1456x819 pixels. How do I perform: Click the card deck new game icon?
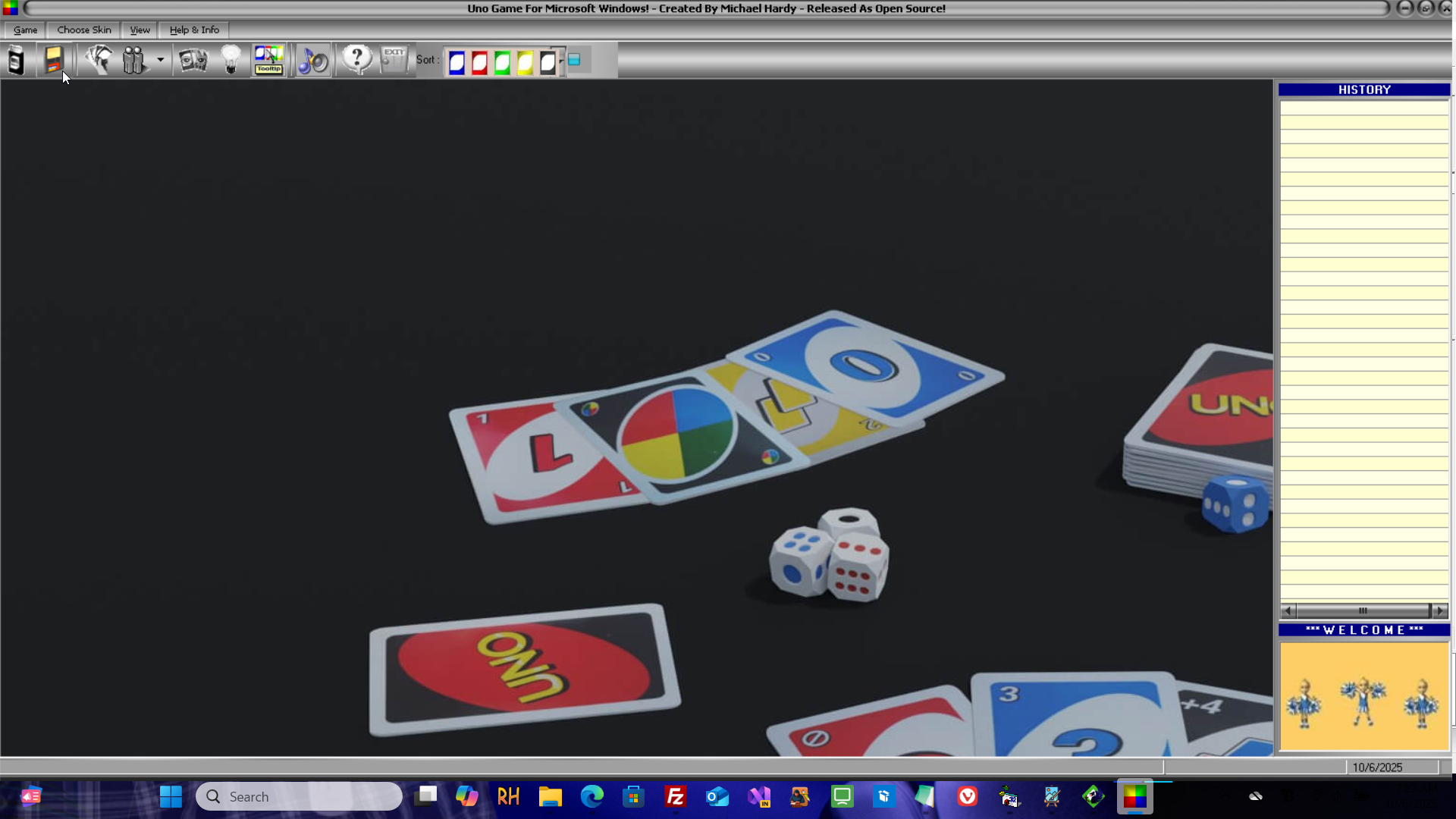coord(16,60)
